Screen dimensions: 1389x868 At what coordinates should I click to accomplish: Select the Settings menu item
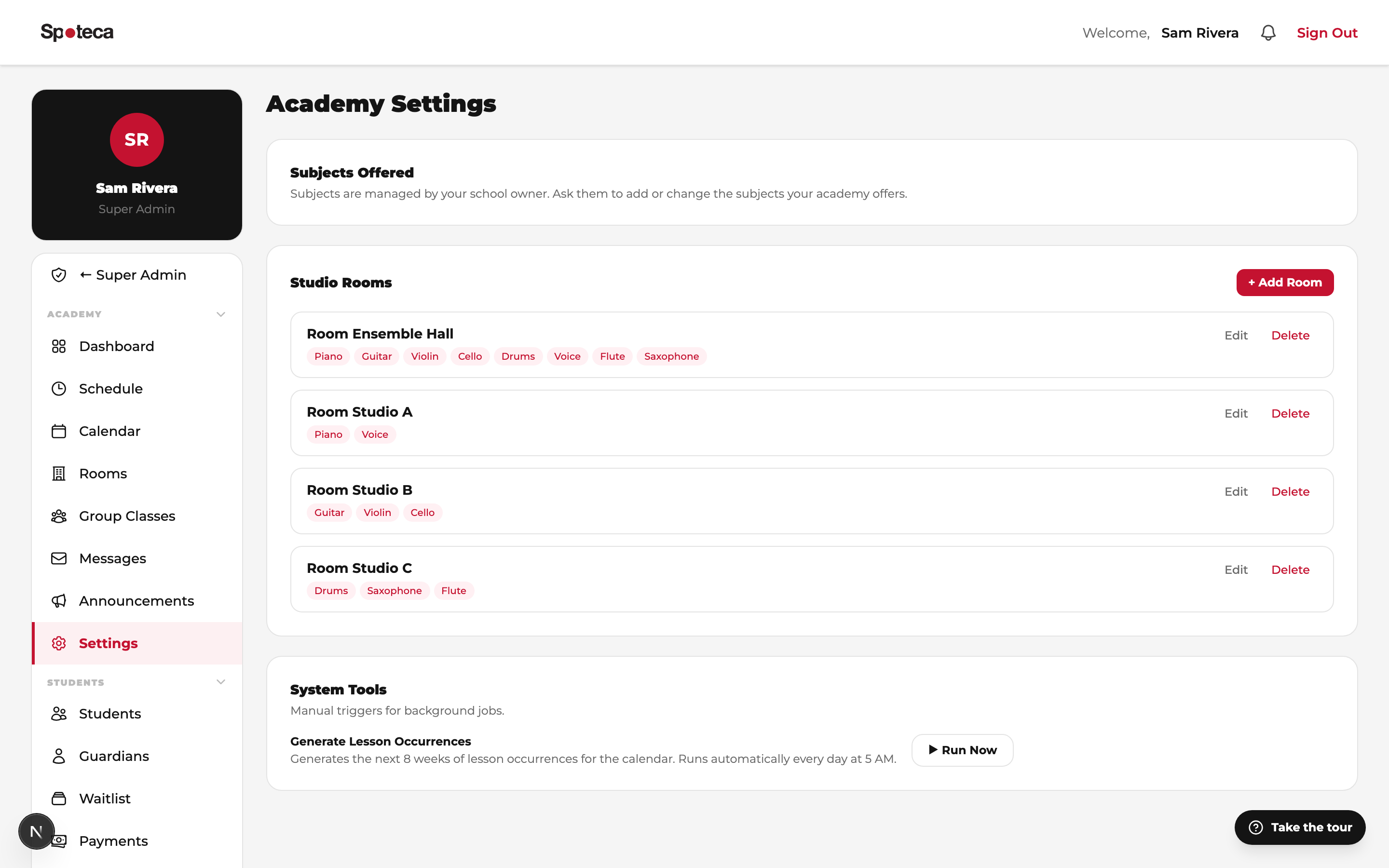point(137,644)
